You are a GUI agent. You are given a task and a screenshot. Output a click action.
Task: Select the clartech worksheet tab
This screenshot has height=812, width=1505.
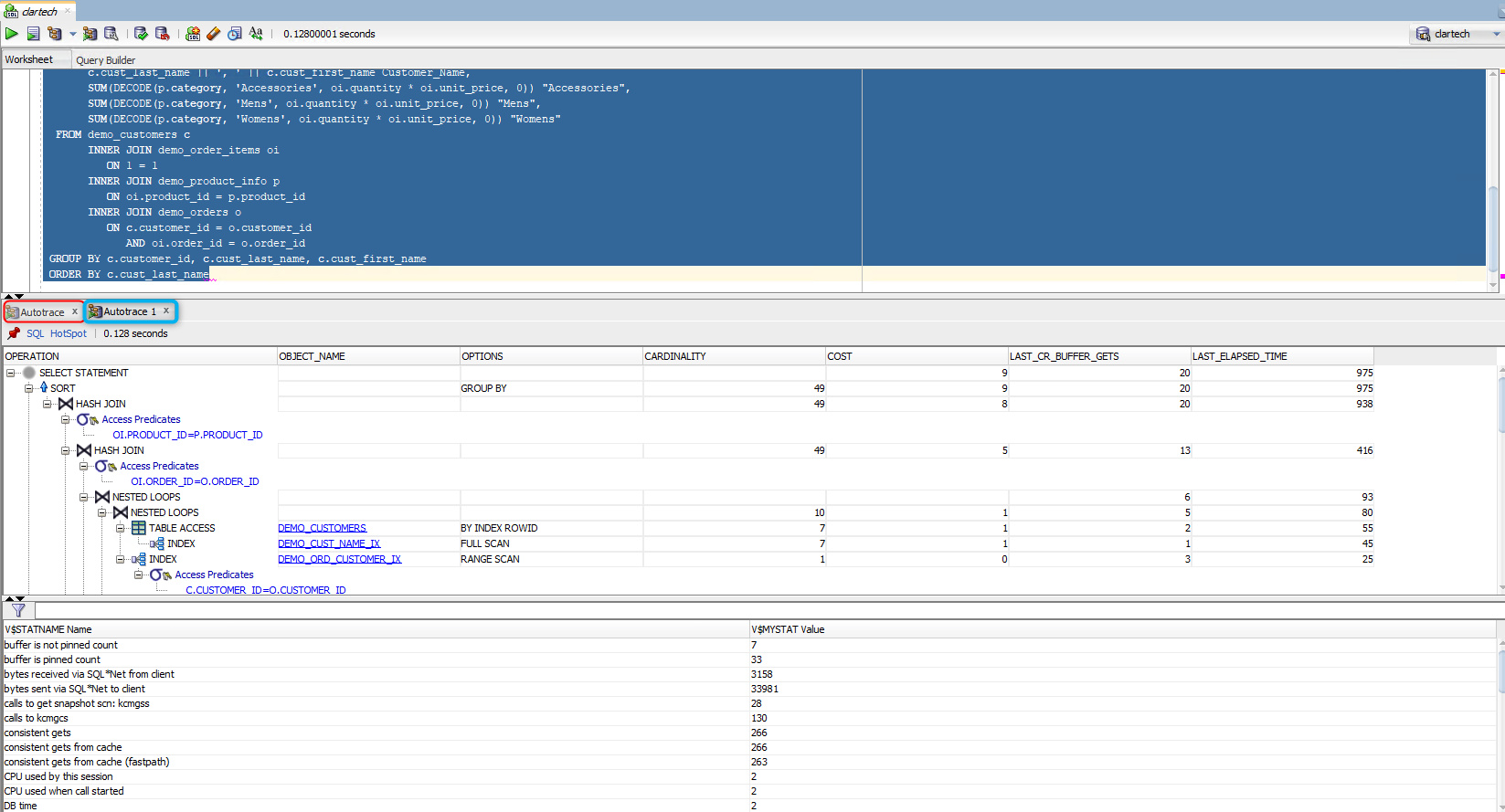40,11
